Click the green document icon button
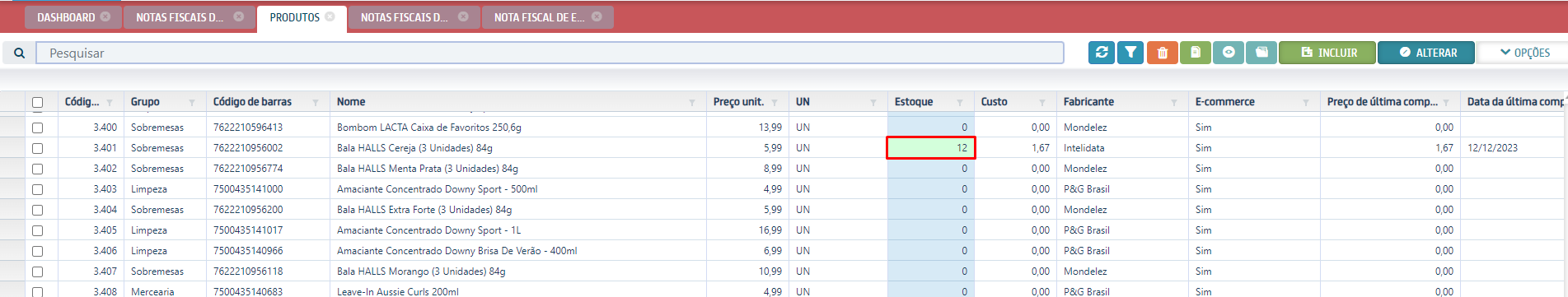 (1196, 53)
